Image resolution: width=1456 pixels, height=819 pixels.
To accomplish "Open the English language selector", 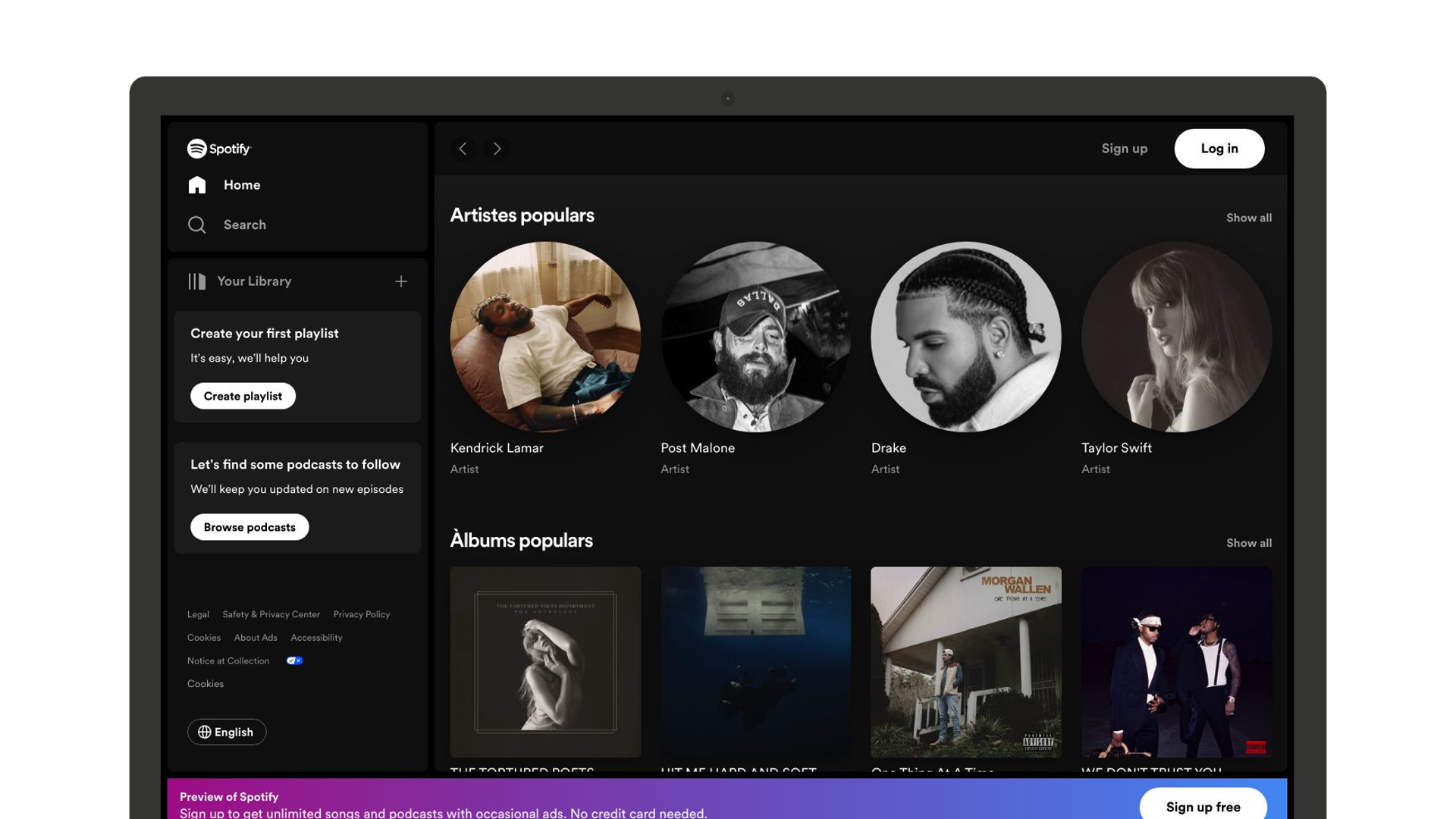I will point(227,732).
